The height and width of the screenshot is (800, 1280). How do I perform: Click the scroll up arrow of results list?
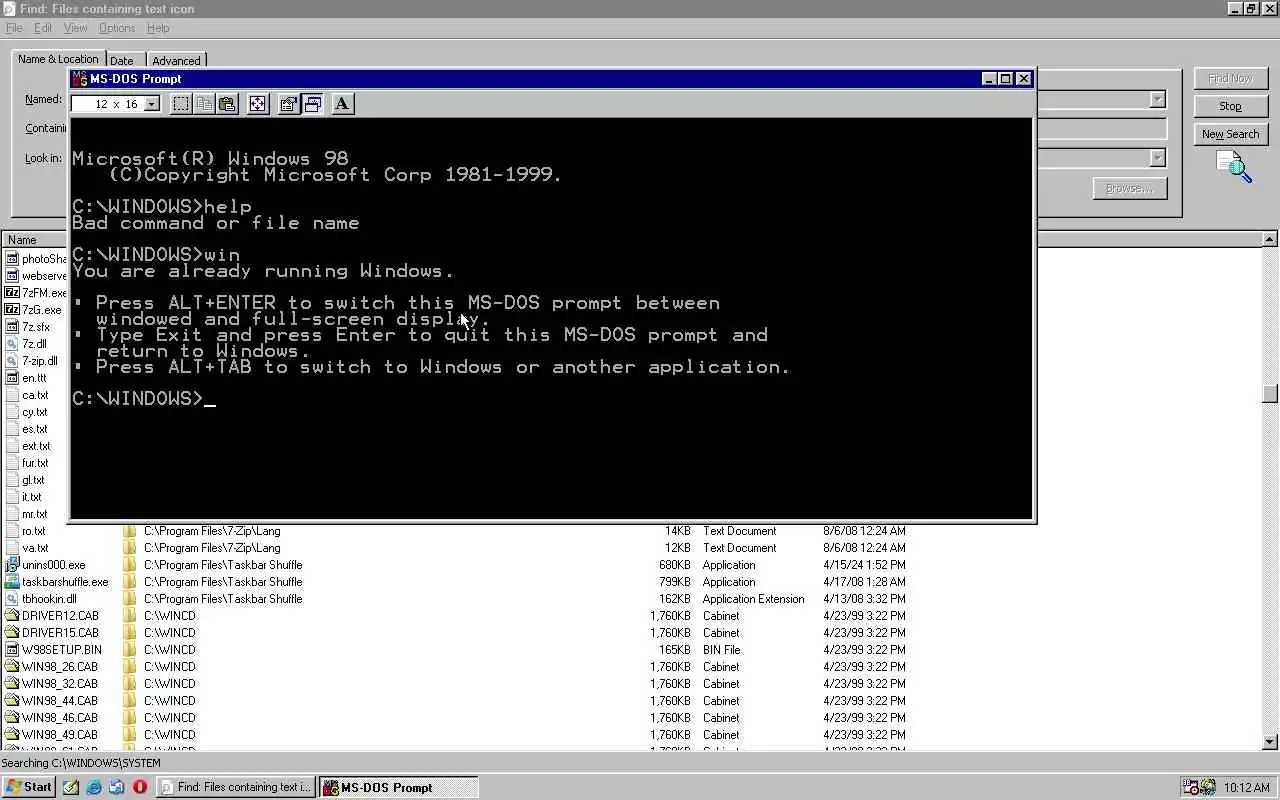(1270, 240)
